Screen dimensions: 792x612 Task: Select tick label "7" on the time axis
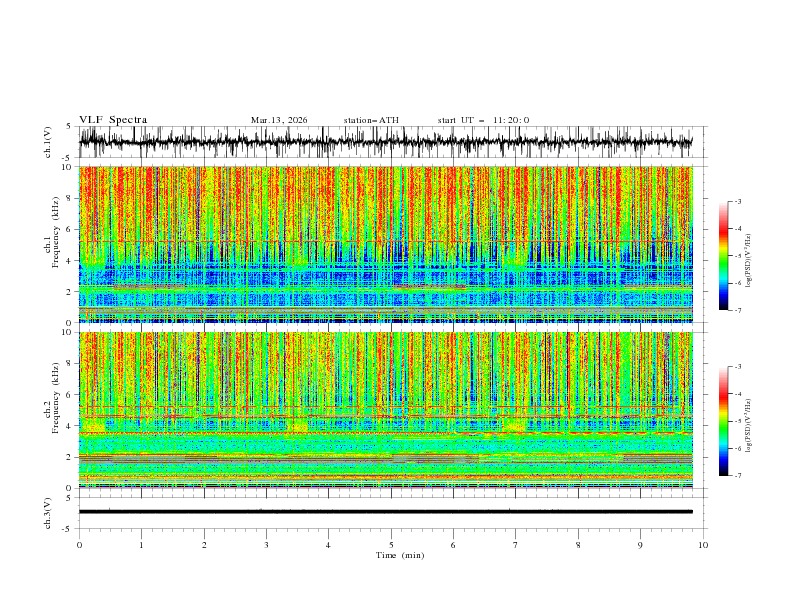tap(516, 545)
